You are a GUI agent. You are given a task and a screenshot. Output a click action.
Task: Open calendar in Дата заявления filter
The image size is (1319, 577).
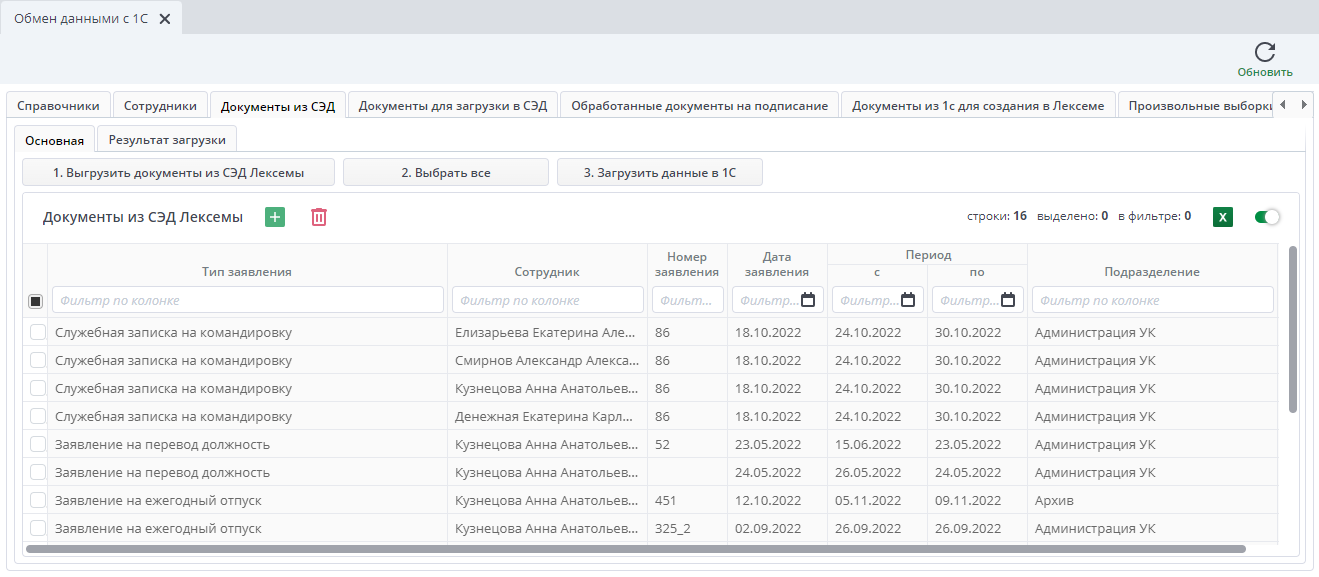click(x=808, y=300)
